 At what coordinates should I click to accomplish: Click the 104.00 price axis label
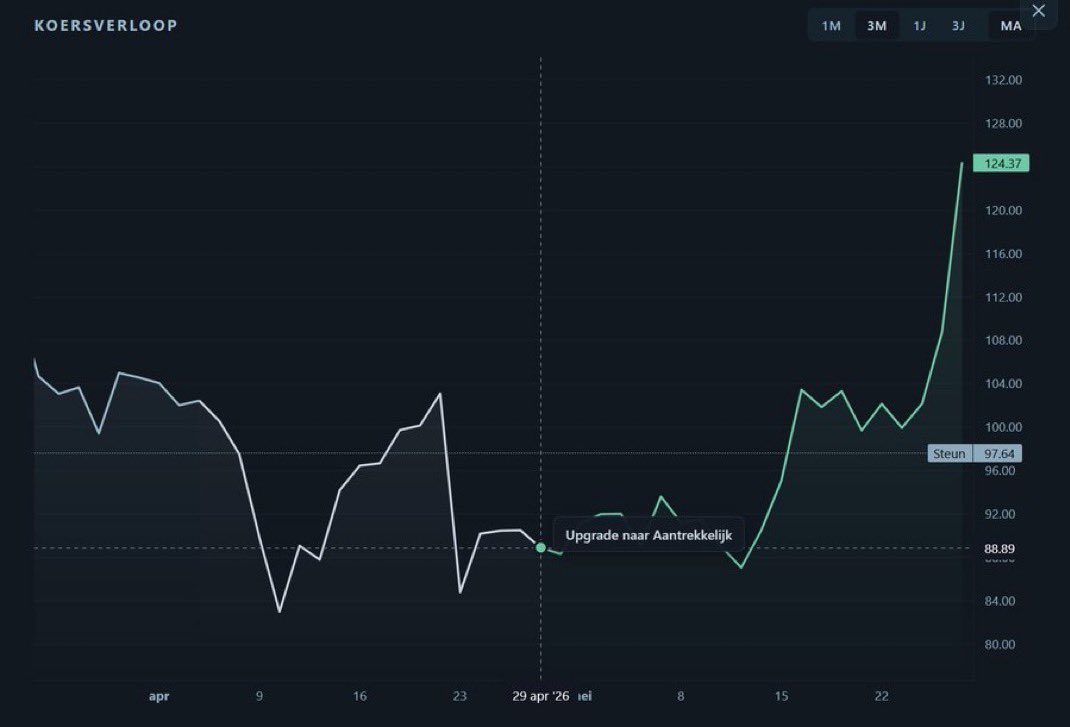(x=1003, y=384)
